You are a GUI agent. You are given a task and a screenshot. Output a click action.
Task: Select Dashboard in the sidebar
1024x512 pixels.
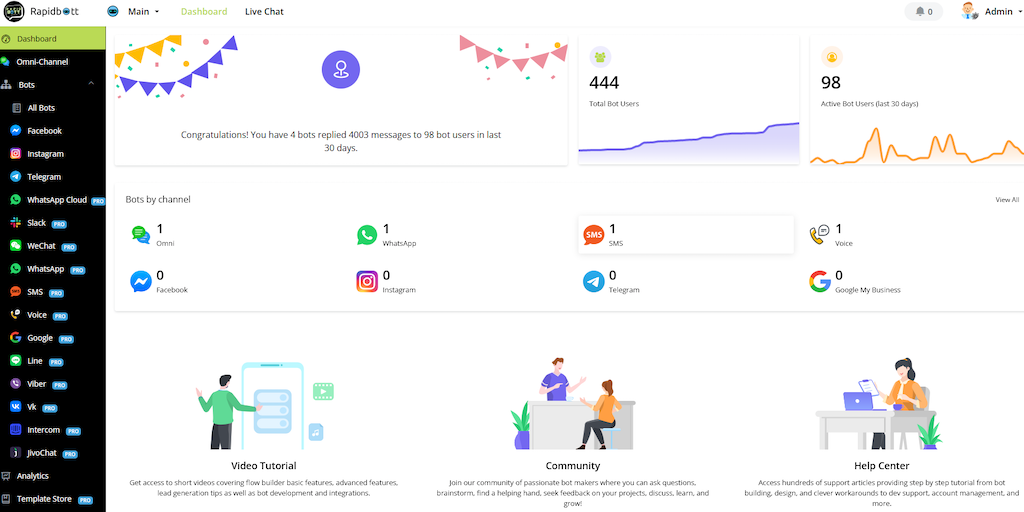(53, 39)
